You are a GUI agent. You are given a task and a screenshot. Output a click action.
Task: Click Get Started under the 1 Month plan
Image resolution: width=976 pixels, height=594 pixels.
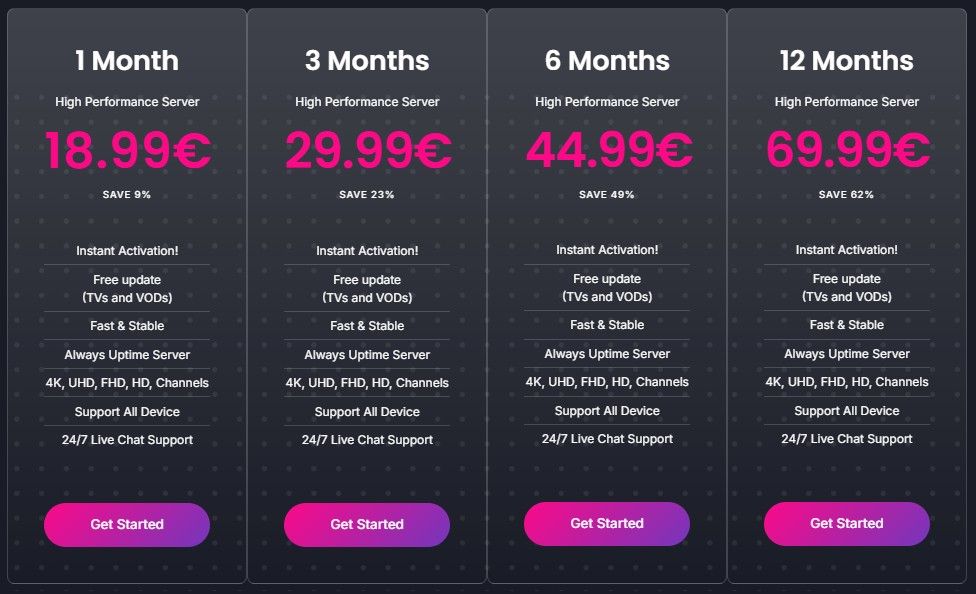(x=126, y=524)
